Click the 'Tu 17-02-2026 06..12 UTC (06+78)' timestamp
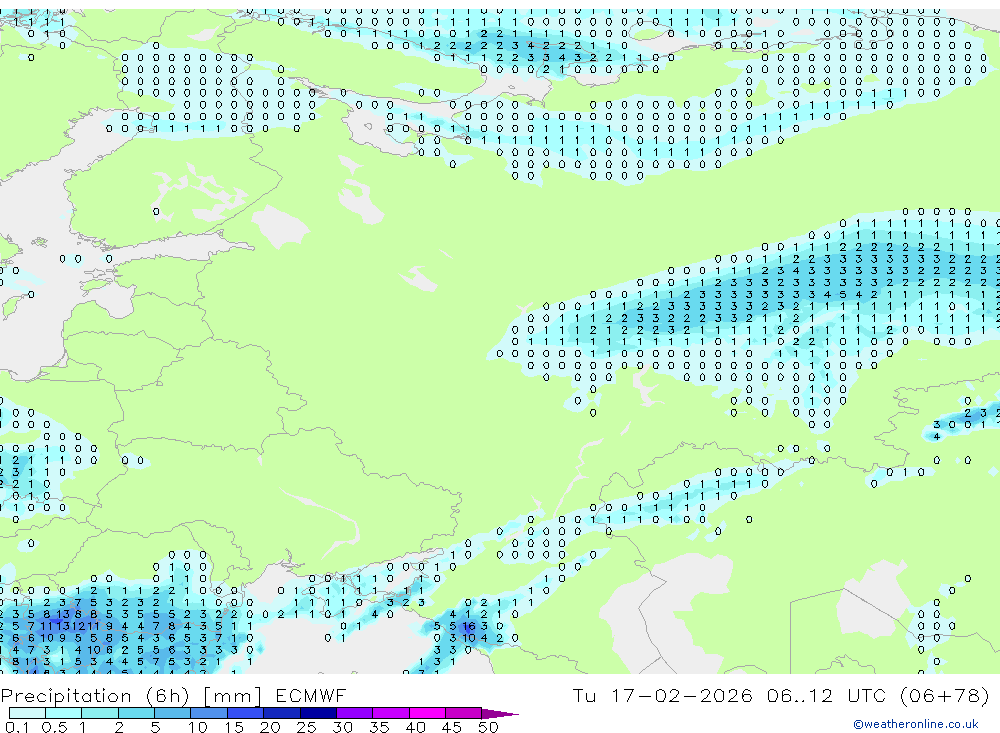 pos(781,695)
